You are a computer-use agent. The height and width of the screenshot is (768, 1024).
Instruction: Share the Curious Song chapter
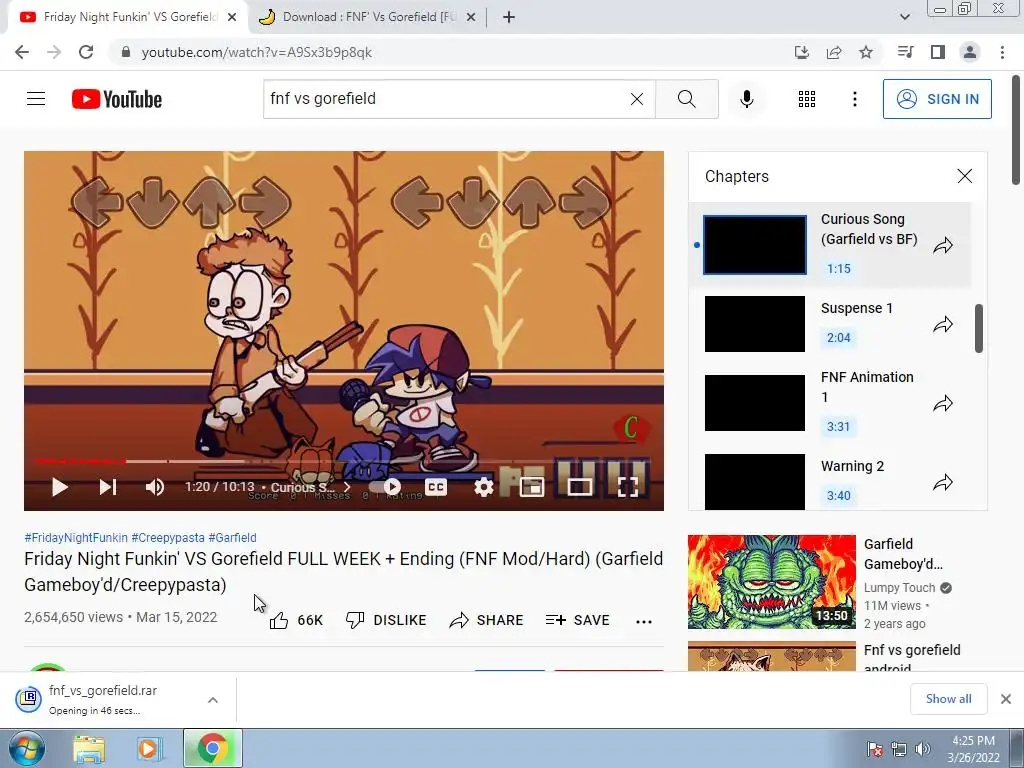pos(943,246)
